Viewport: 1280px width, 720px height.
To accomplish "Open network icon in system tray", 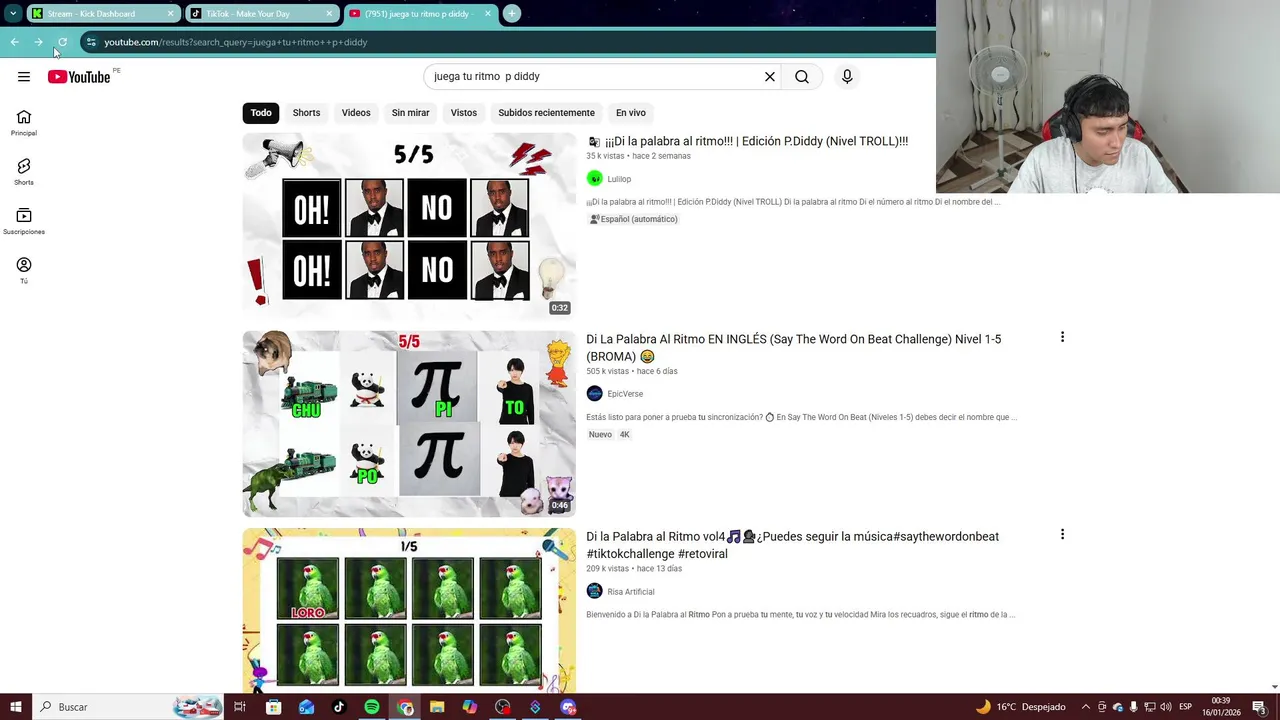I will coord(1150,707).
